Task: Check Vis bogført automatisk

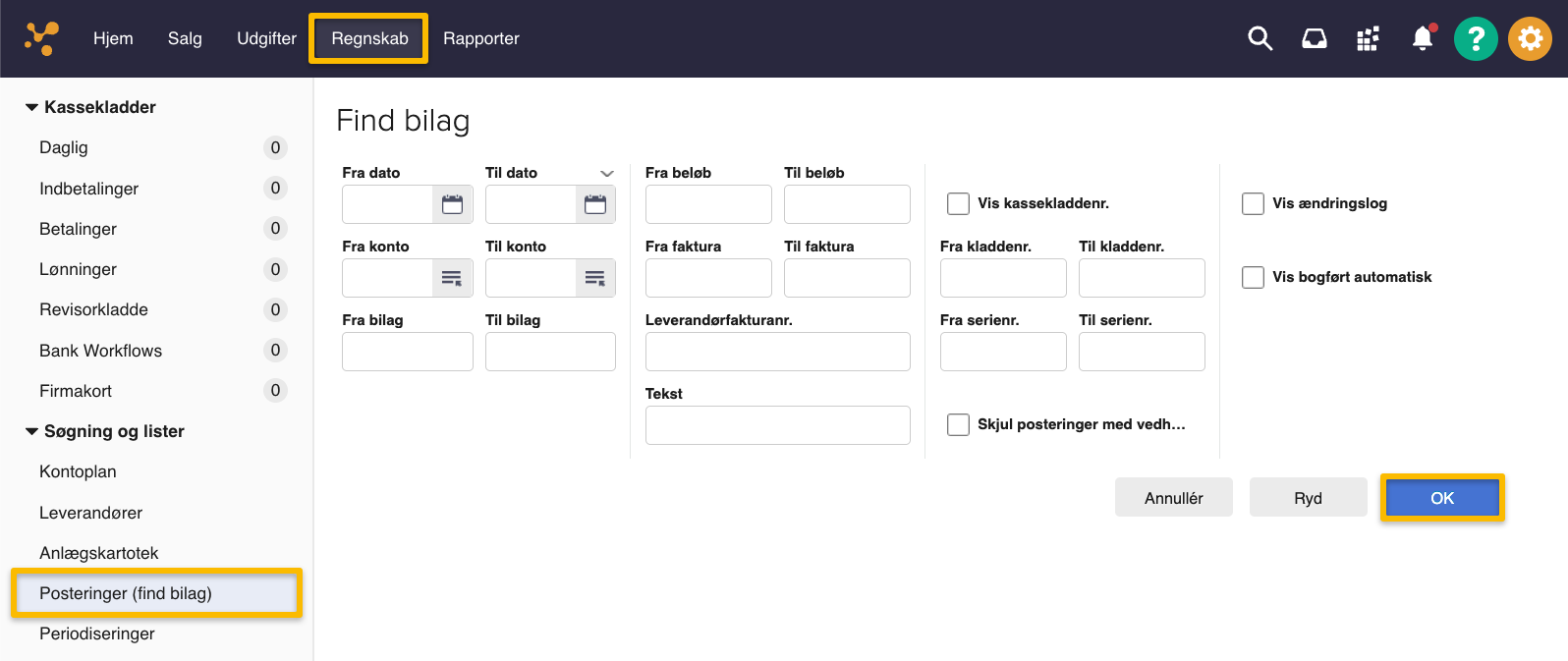Action: [1253, 277]
